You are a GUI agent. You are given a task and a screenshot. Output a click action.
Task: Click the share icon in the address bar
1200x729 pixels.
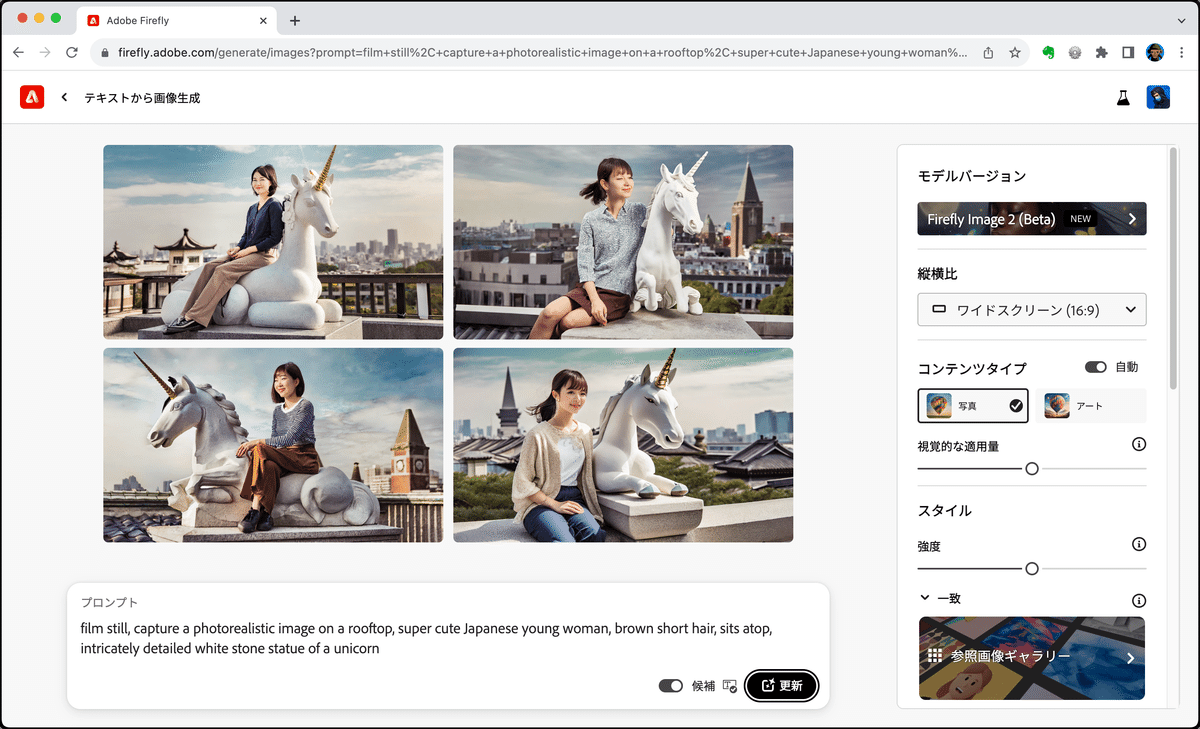tap(989, 52)
